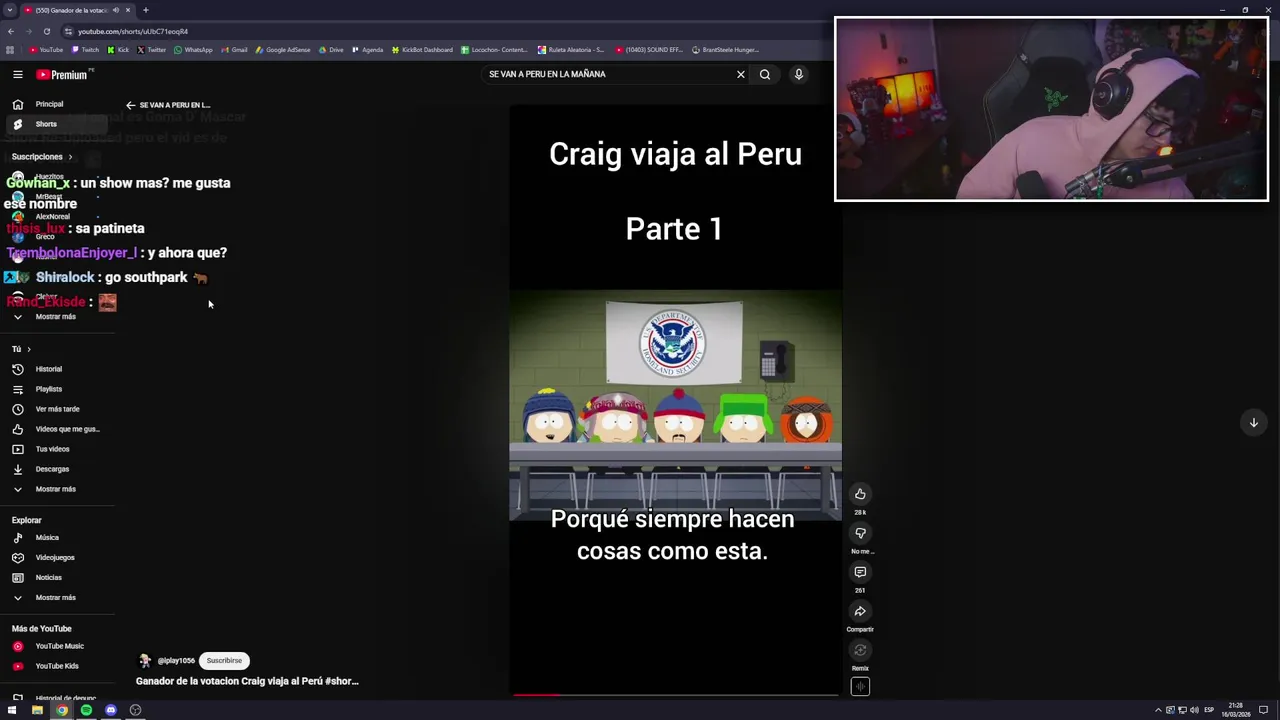Open File Explorer from the taskbar

pyautogui.click(x=37, y=710)
